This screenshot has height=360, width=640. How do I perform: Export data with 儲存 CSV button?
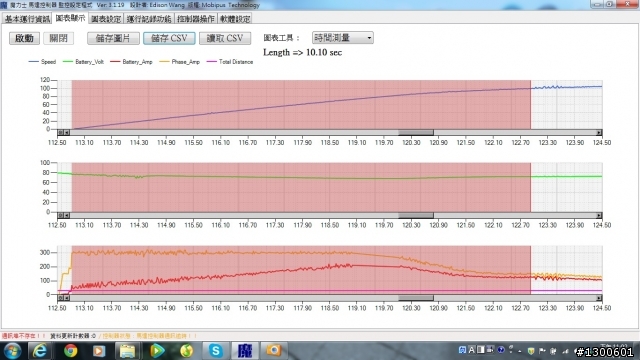[169, 38]
